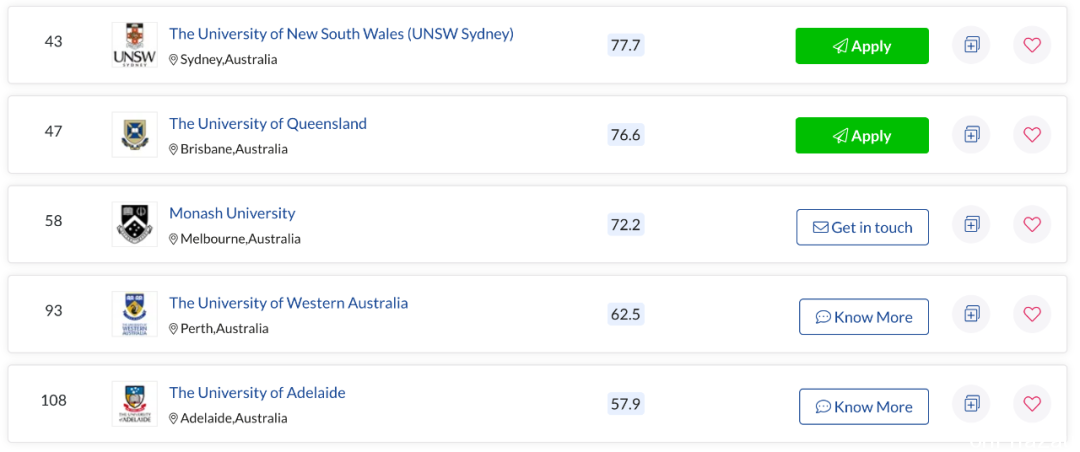Click the UNSW Sydney logo thumbnail
The image size is (1080, 452).
click(x=134, y=45)
